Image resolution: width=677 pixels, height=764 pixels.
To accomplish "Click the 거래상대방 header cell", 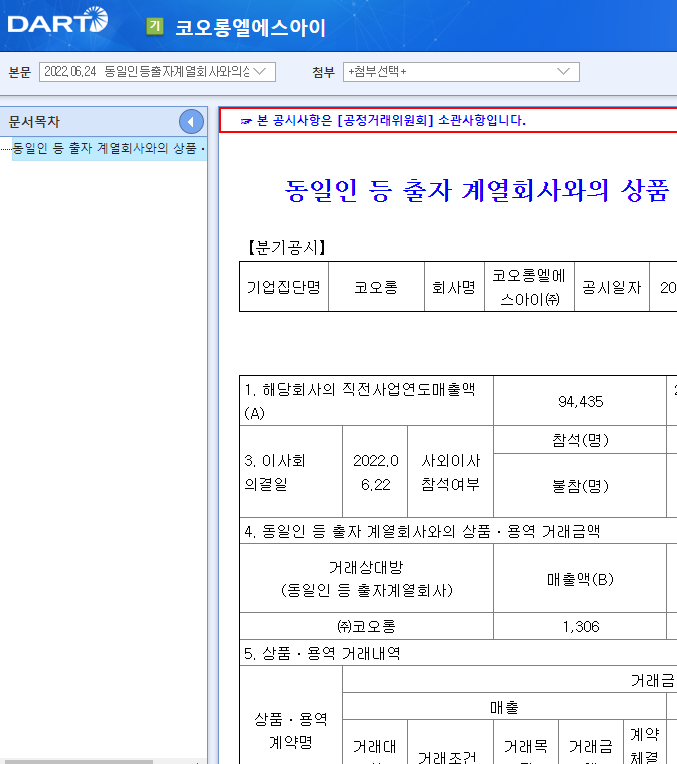I will [x=367, y=578].
